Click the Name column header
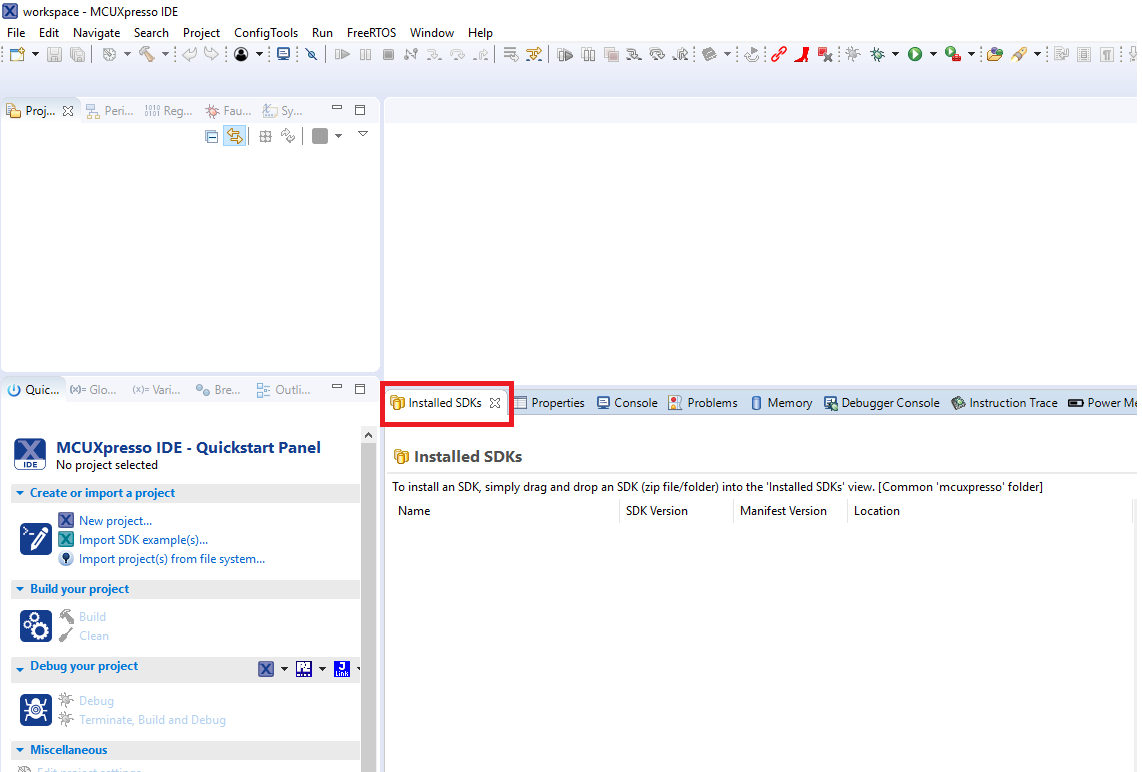This screenshot has width=1142, height=772. (x=414, y=511)
